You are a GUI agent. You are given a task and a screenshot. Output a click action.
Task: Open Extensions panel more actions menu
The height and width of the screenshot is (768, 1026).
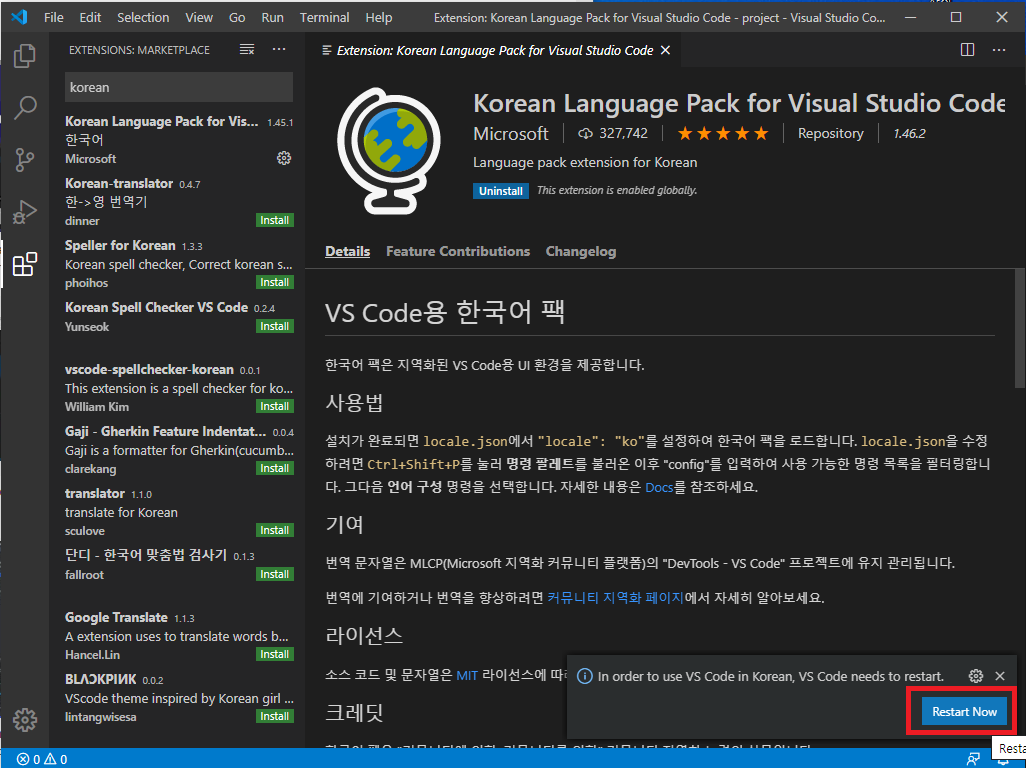[x=279, y=50]
